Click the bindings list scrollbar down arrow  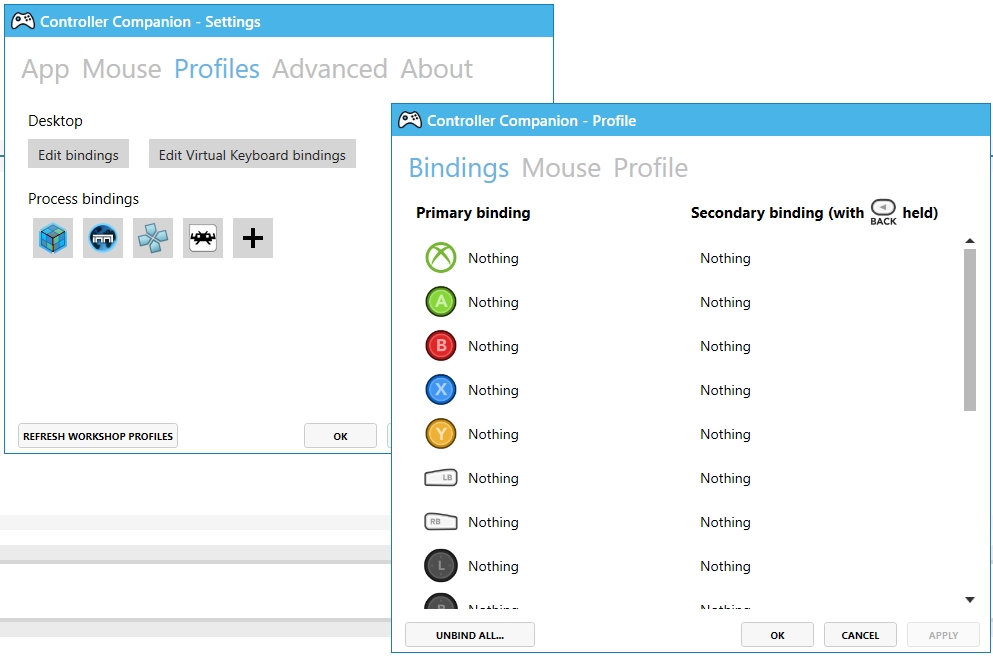coord(970,599)
